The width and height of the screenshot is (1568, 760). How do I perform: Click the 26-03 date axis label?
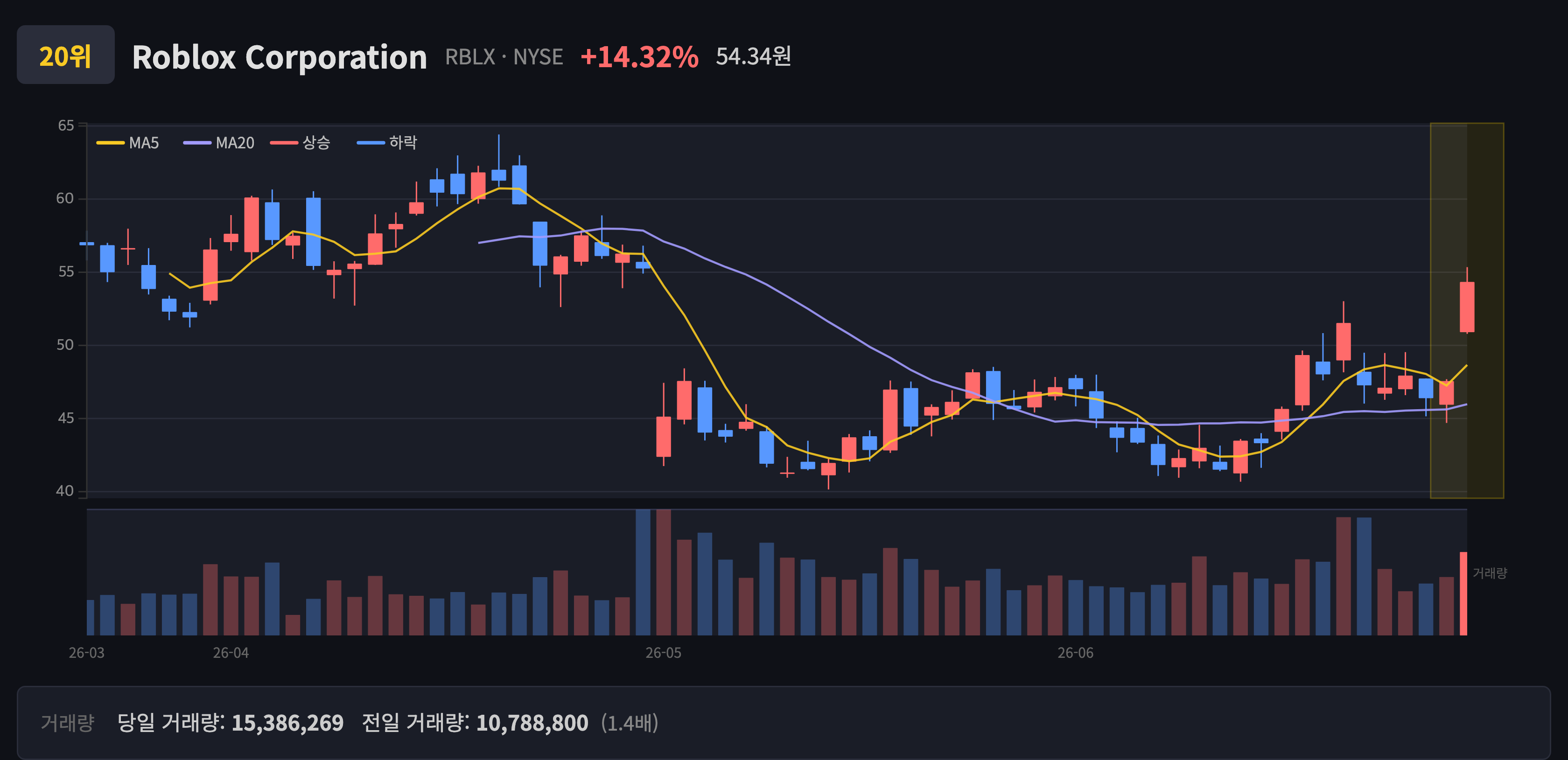pyautogui.click(x=86, y=653)
